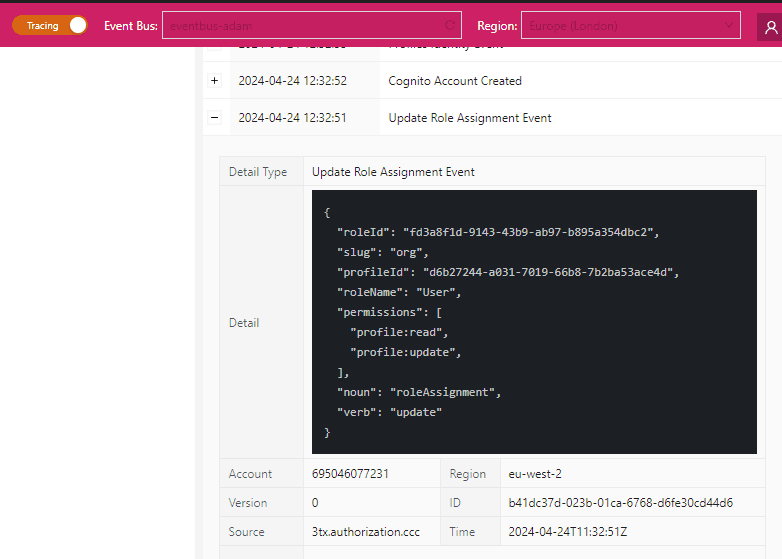
Task: Click the 2024-04-24 12:32:51 timestamp
Action: [292, 118]
